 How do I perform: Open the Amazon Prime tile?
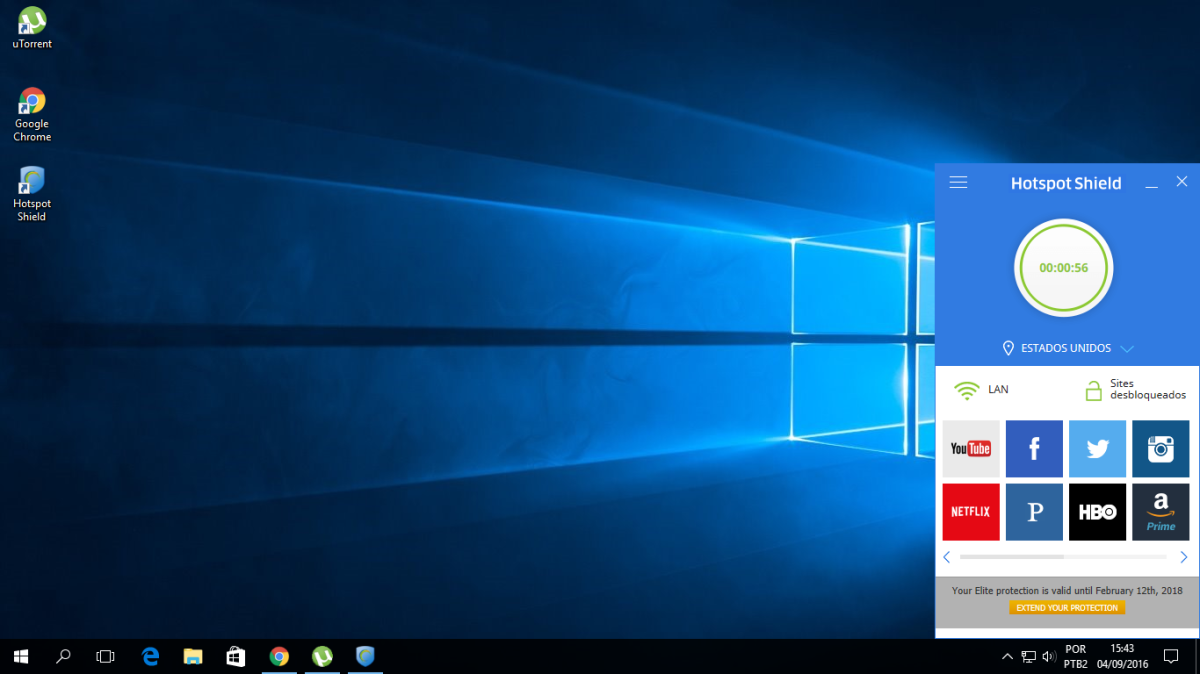click(1161, 512)
